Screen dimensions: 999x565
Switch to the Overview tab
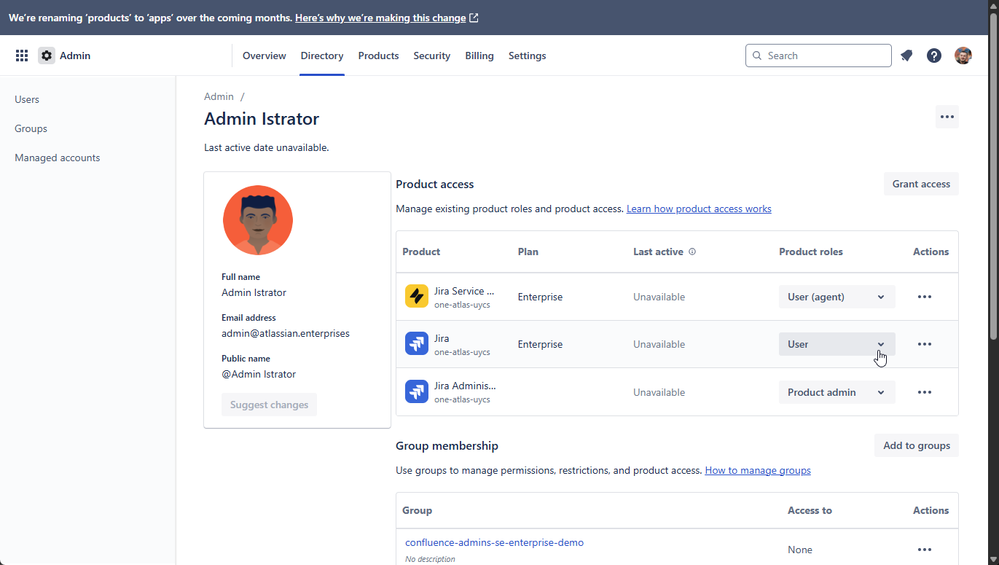tap(264, 55)
